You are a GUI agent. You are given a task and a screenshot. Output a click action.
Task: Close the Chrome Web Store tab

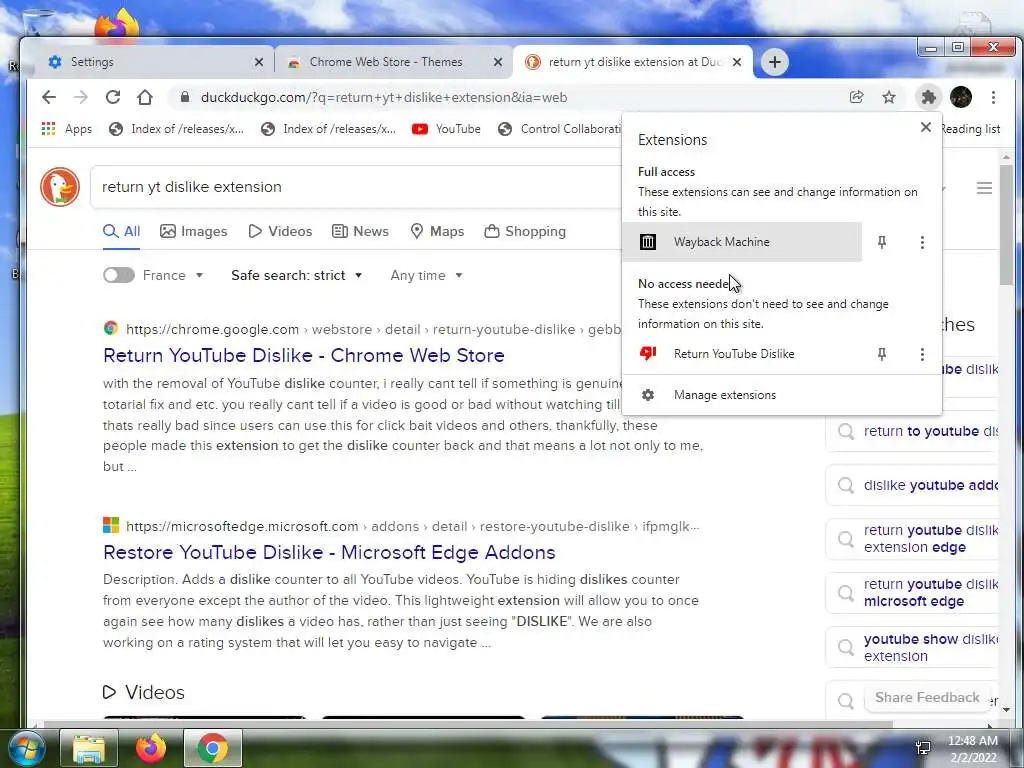498,62
